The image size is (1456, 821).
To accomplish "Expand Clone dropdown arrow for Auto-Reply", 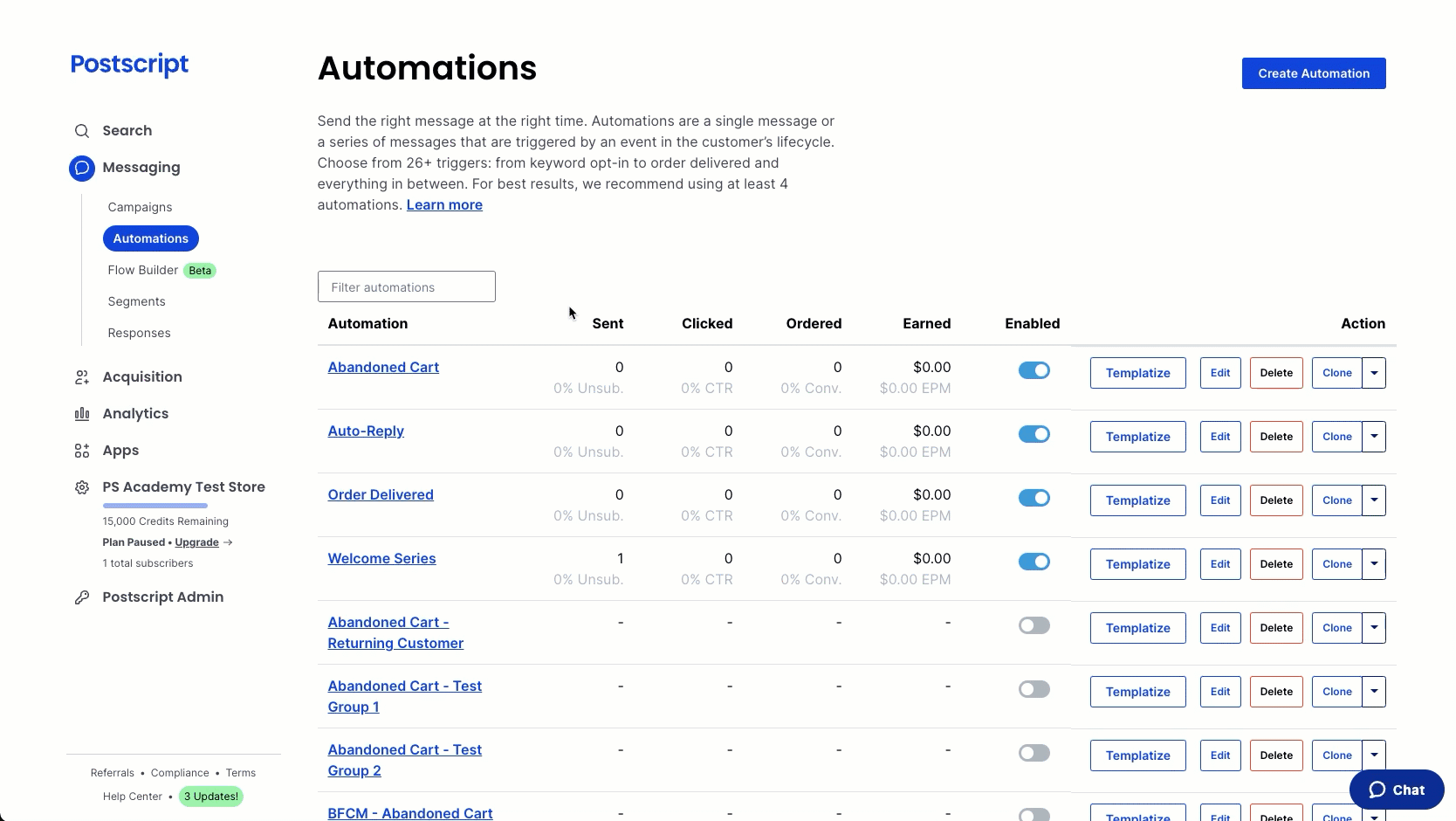I will (x=1374, y=437).
